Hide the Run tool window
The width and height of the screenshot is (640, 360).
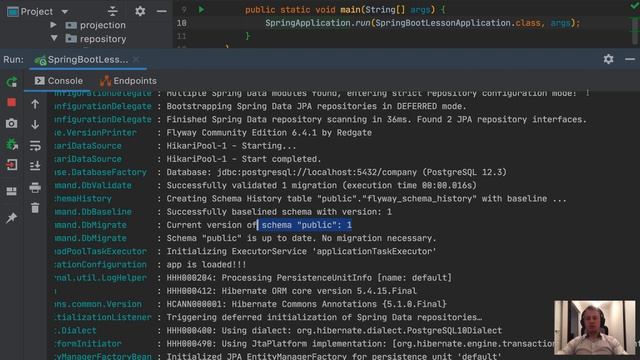coord(630,59)
